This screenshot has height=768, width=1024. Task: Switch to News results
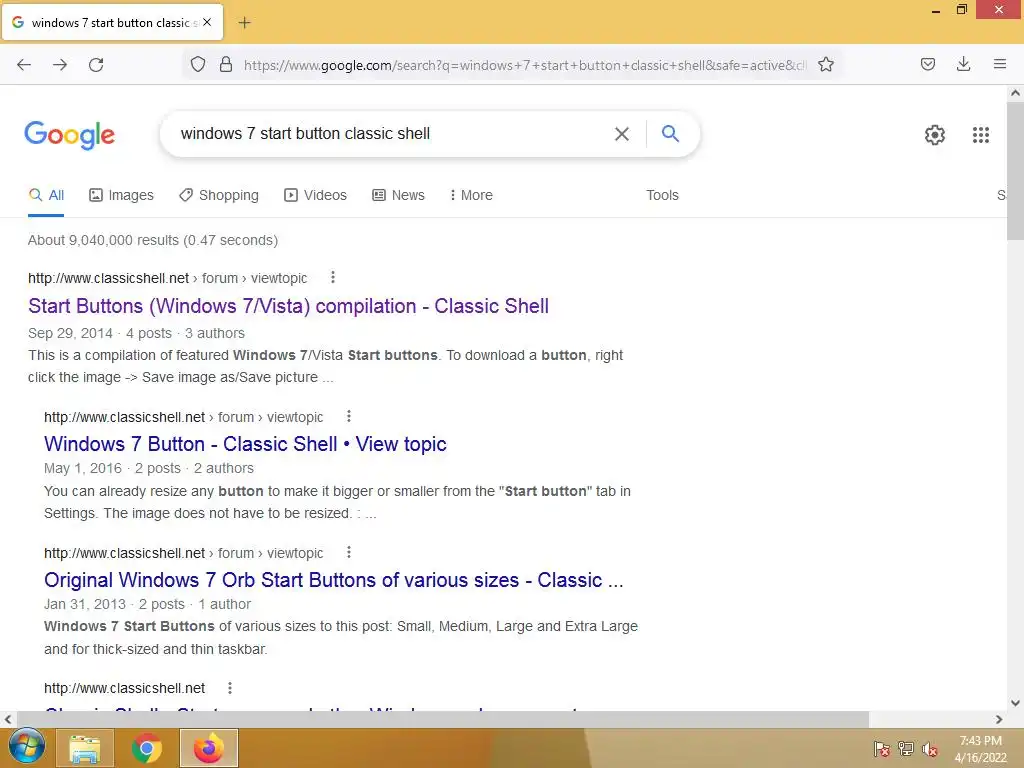[x=398, y=195]
